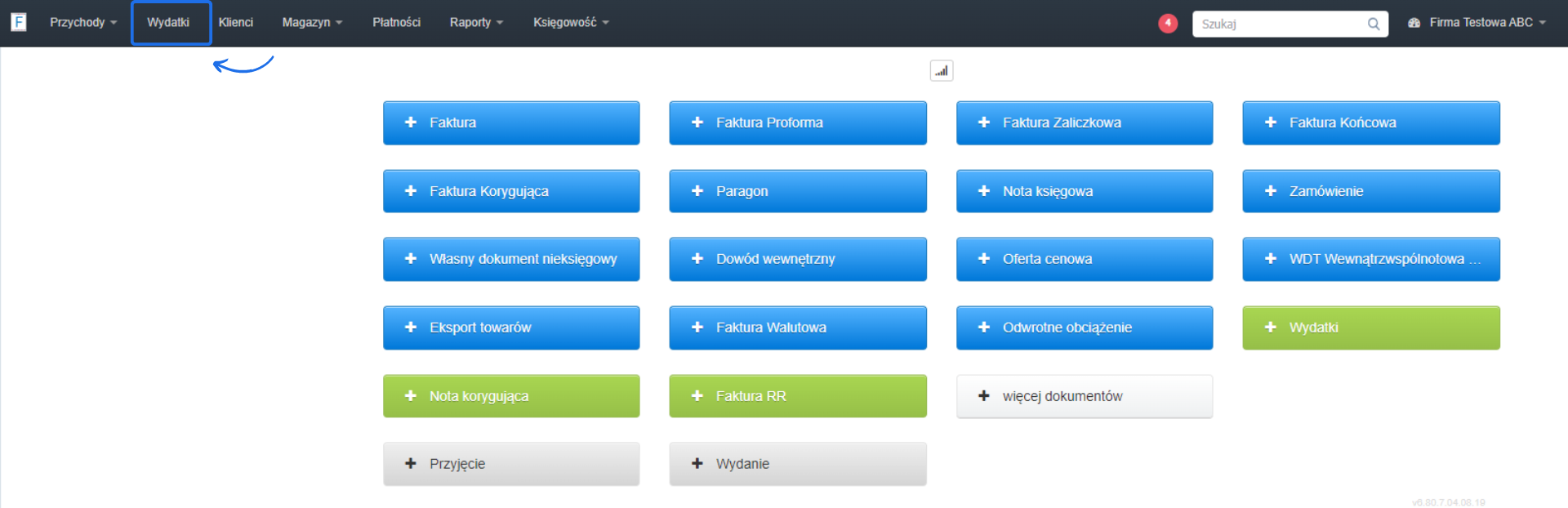
Task: Create a new Paragon
Action: point(798,191)
